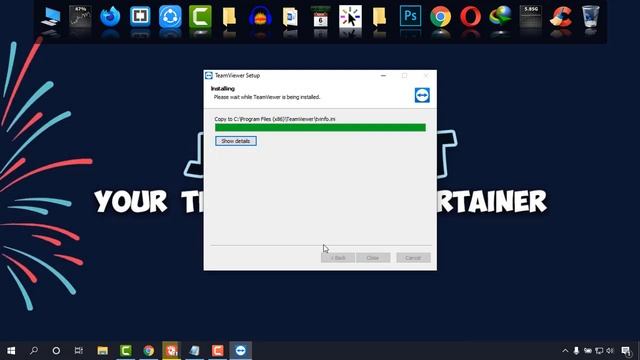This screenshot has width=640, height=360.
Task: Launch Camtasia from the dock
Action: 200,17
